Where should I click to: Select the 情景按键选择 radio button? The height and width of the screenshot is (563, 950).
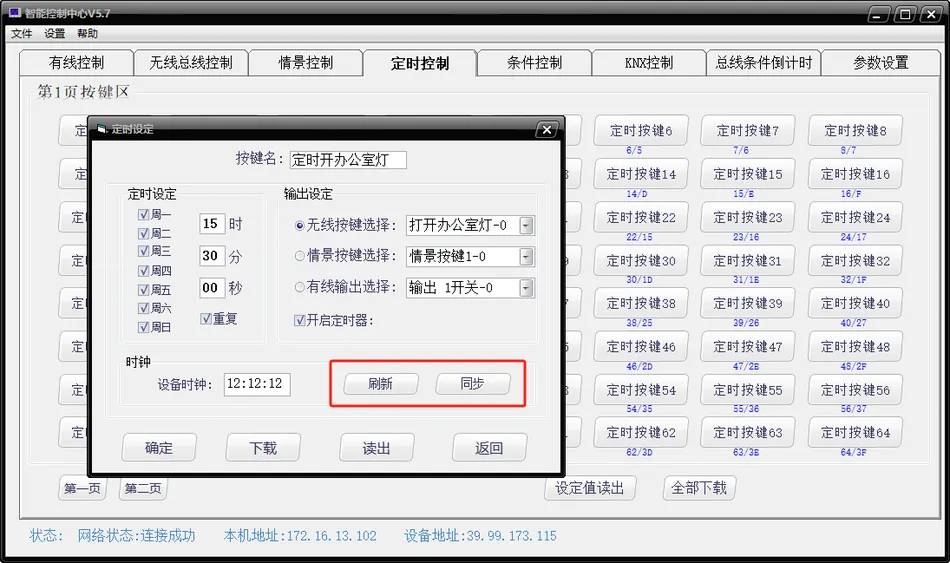tap(299, 256)
